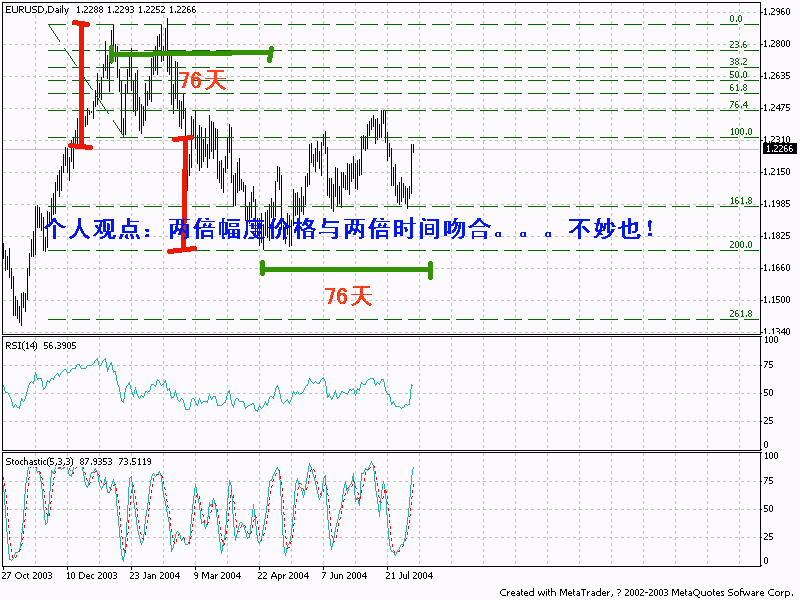Select the upper-left red vertical range line
This screenshot has width=800, height=600.
[x=81, y=85]
